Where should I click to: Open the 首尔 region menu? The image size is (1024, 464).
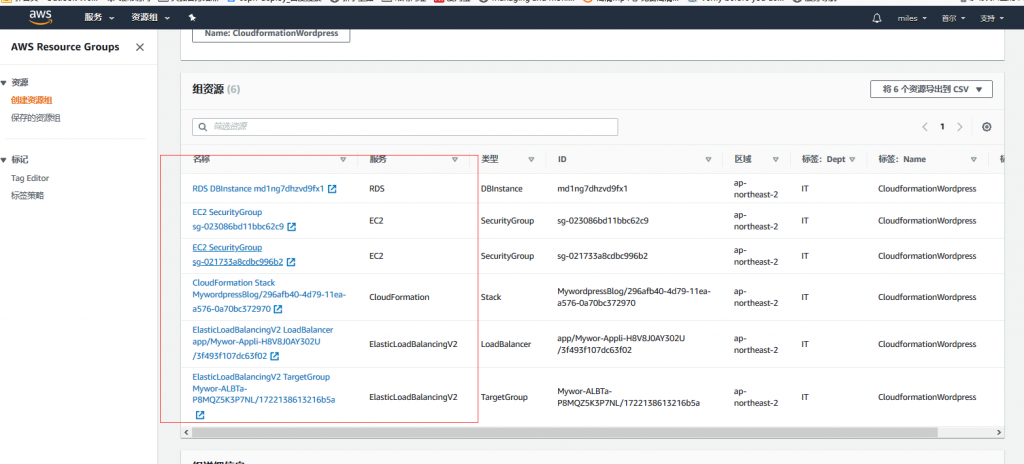pyautogui.click(x=953, y=18)
